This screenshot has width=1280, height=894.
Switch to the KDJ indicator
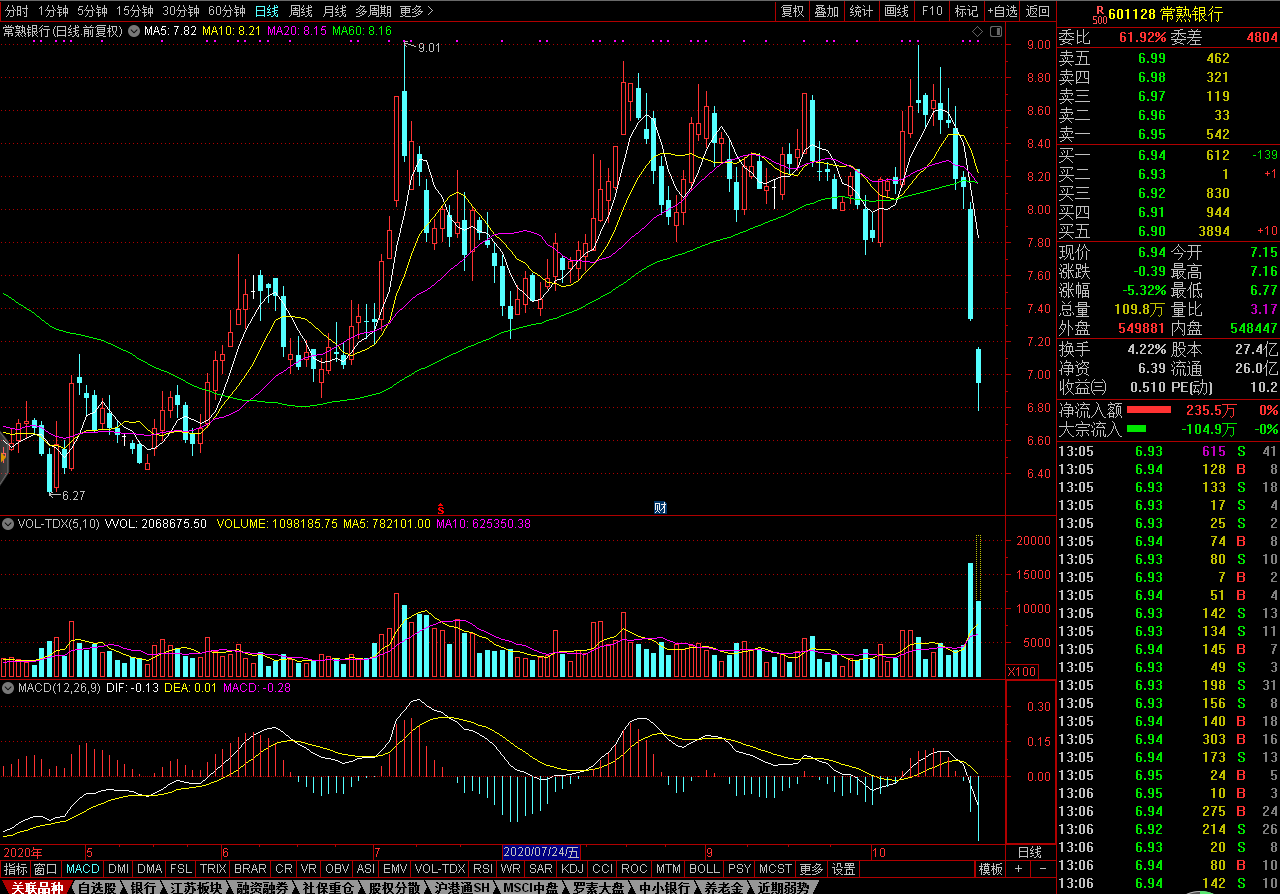(x=572, y=869)
